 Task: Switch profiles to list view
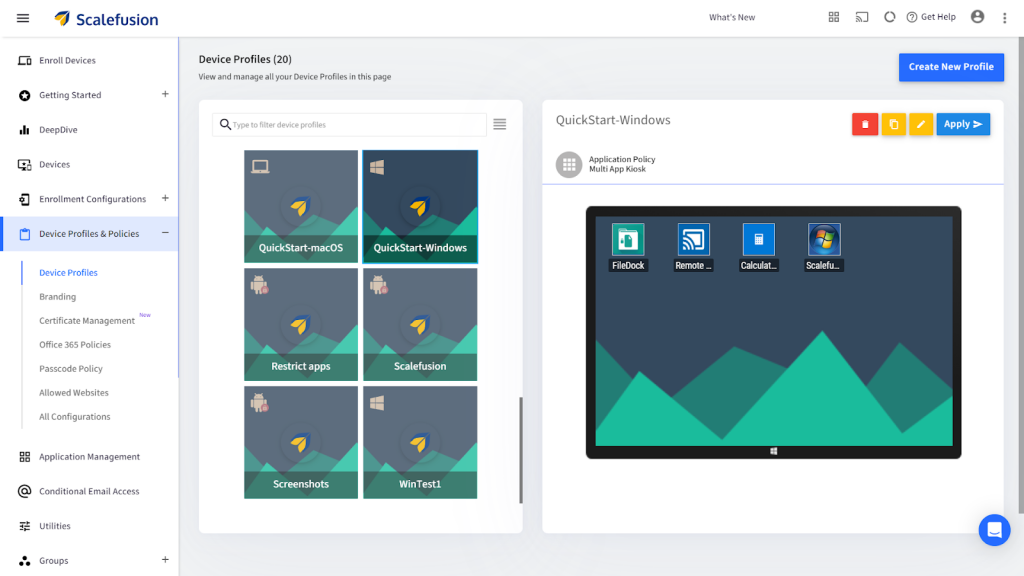click(x=500, y=124)
